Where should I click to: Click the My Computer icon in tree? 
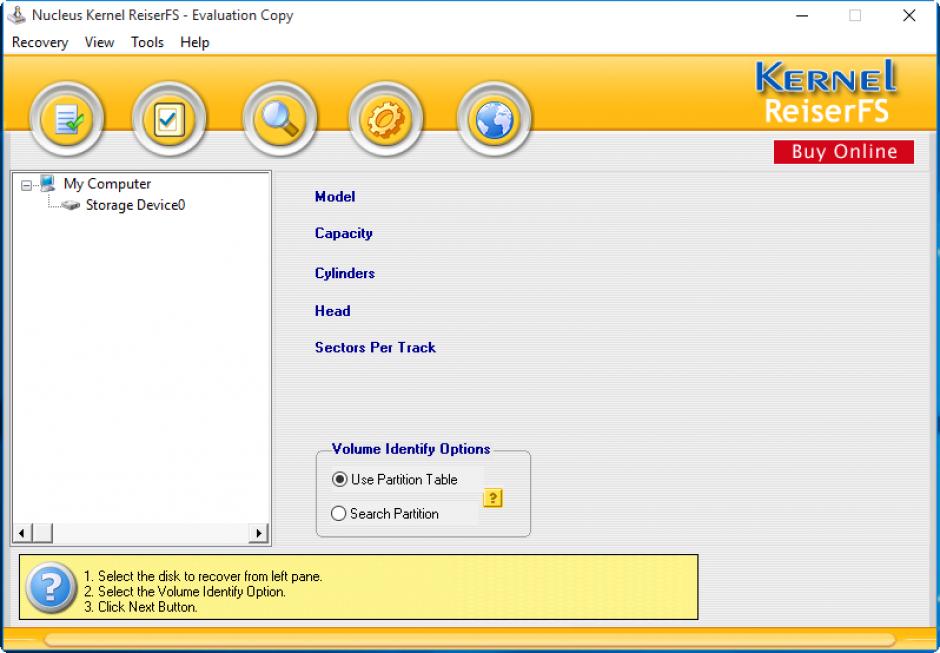(47, 183)
